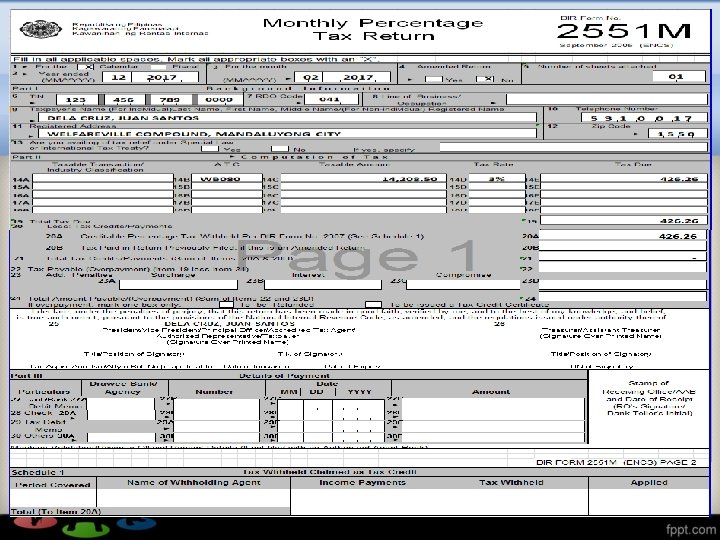The image size is (720, 540).
Task: Click Surcharge field 23A
Action: click(x=178, y=284)
